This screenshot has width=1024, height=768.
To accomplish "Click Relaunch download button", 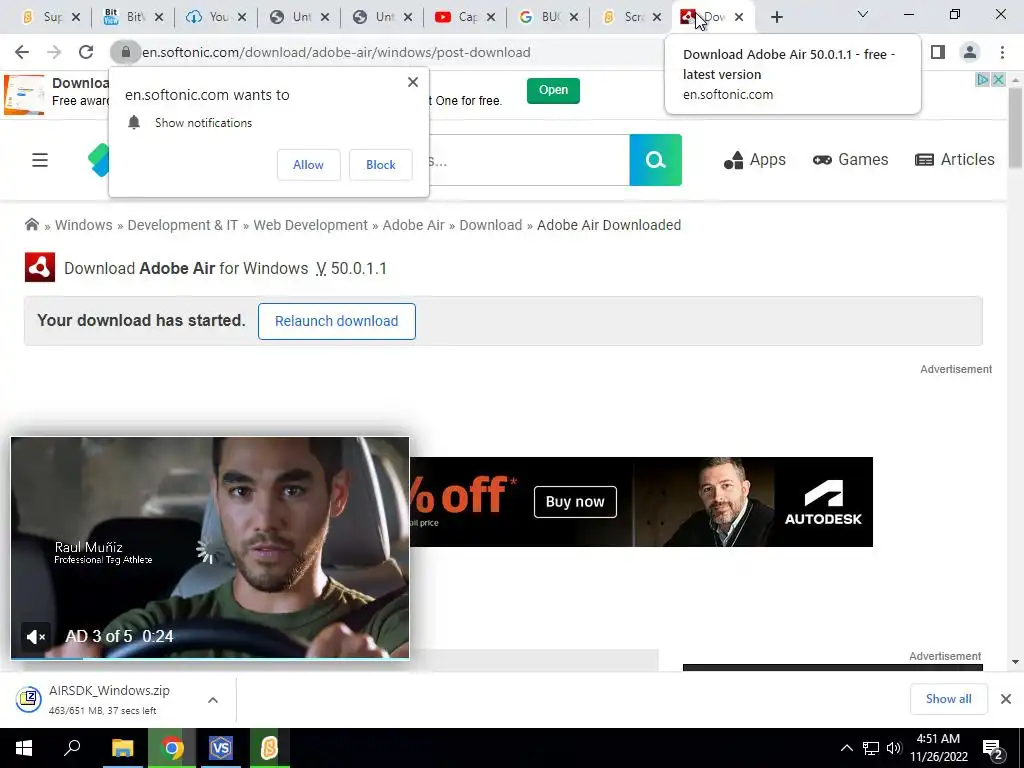I will coord(336,321).
